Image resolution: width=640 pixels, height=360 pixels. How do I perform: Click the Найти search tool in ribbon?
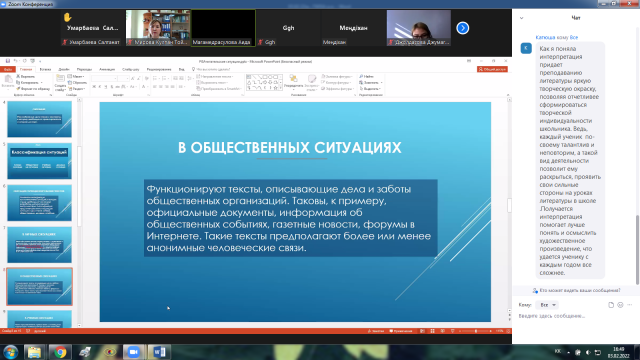tap(367, 76)
